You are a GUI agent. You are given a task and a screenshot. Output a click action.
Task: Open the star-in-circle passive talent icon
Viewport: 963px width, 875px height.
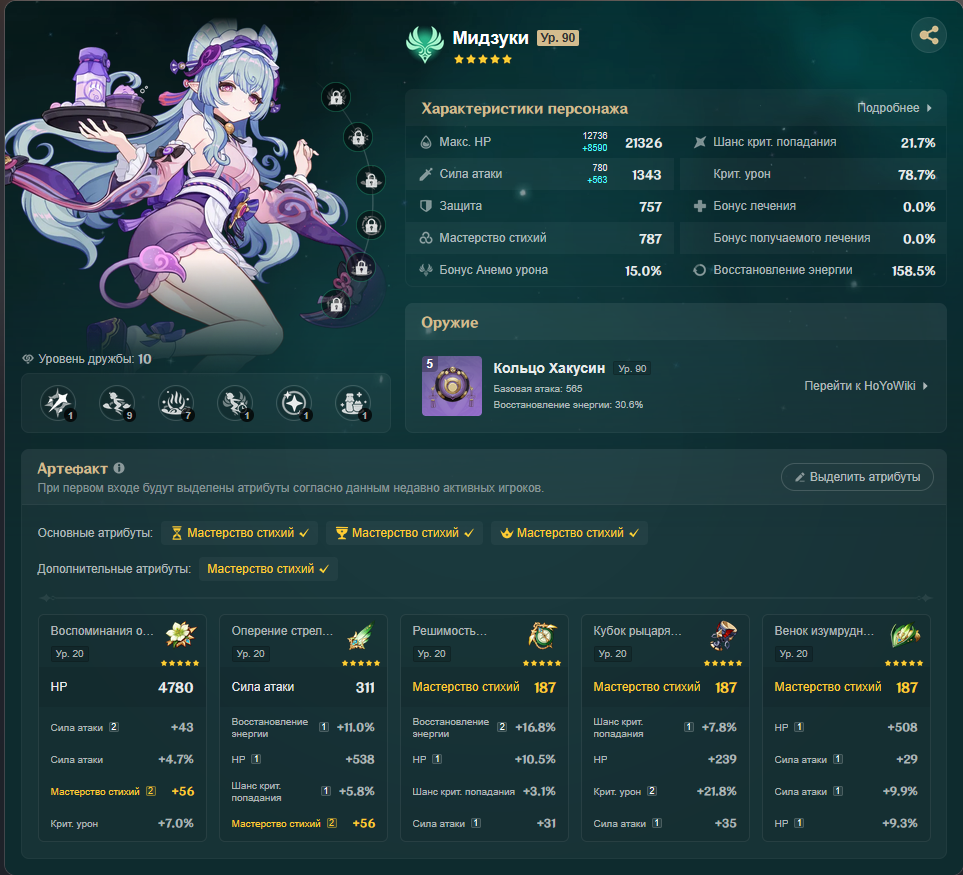point(294,403)
